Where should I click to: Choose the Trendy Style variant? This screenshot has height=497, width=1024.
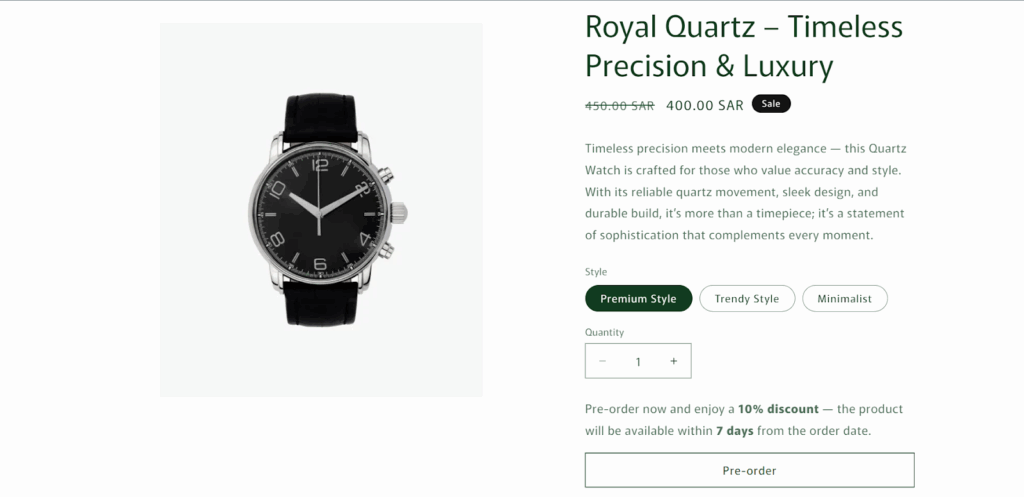746,299
